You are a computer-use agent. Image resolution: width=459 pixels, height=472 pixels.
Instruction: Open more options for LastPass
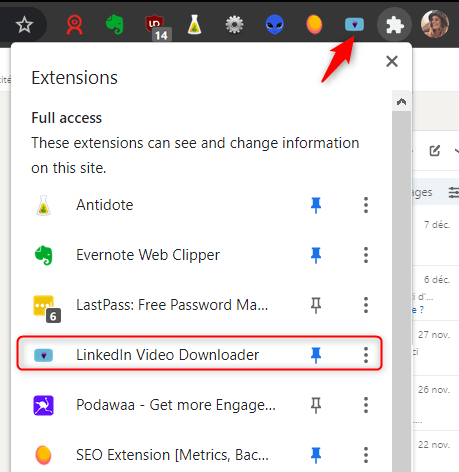click(366, 305)
